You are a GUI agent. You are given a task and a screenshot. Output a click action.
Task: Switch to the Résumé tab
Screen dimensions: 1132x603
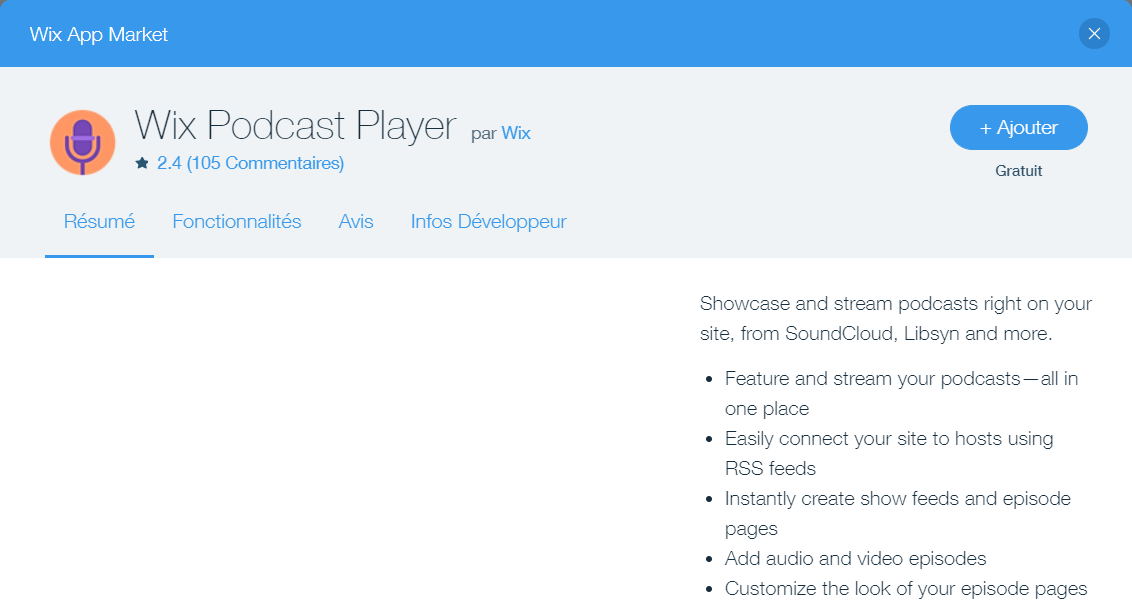(x=99, y=221)
